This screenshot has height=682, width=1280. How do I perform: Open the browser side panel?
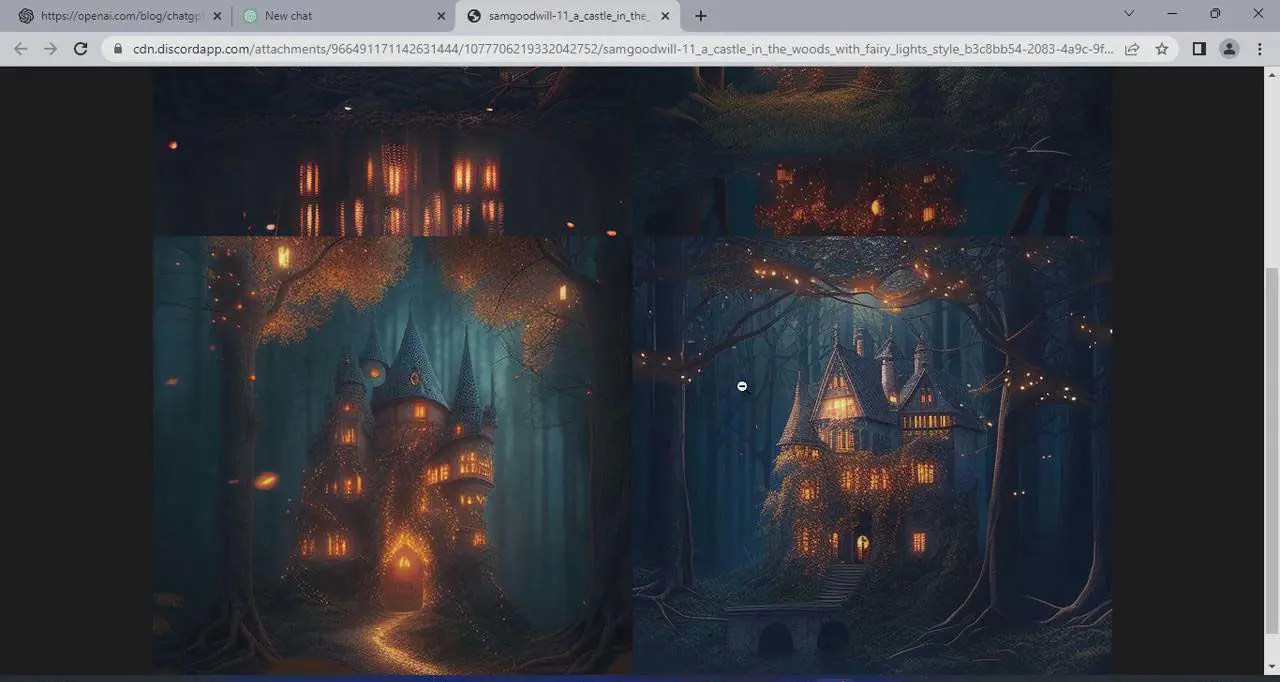[1199, 49]
